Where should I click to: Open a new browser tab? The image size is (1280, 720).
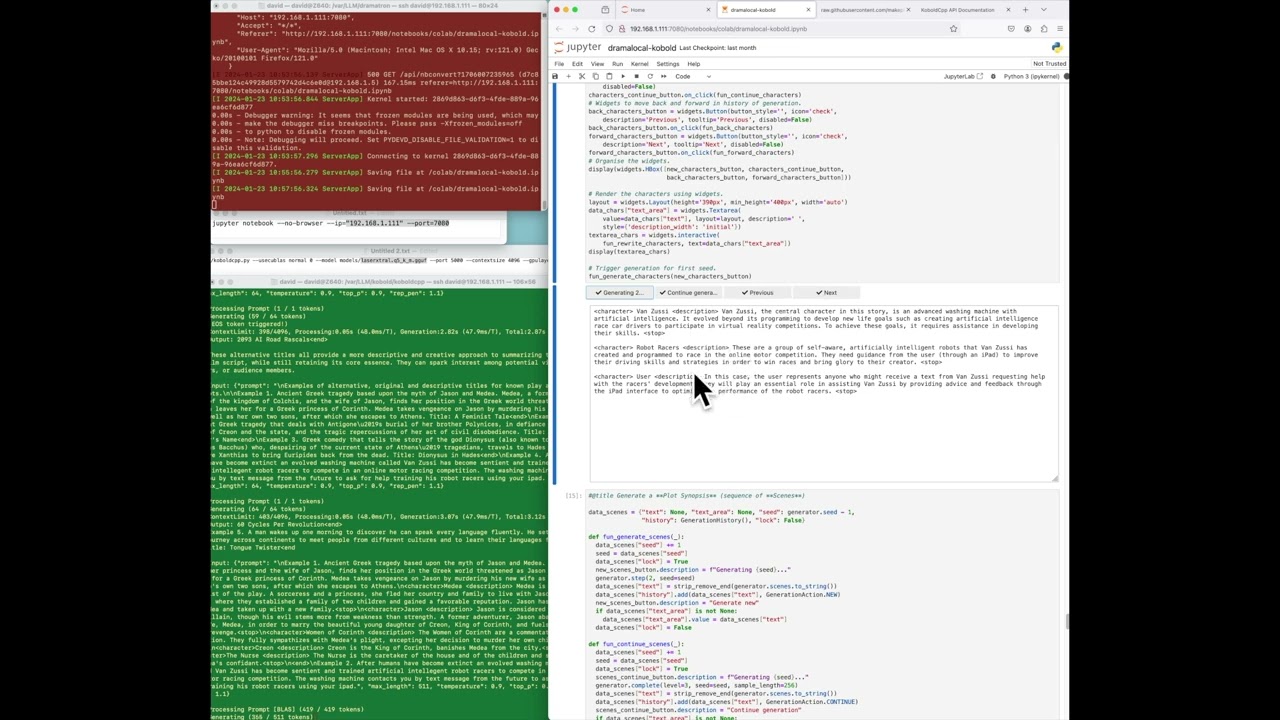1025,10
